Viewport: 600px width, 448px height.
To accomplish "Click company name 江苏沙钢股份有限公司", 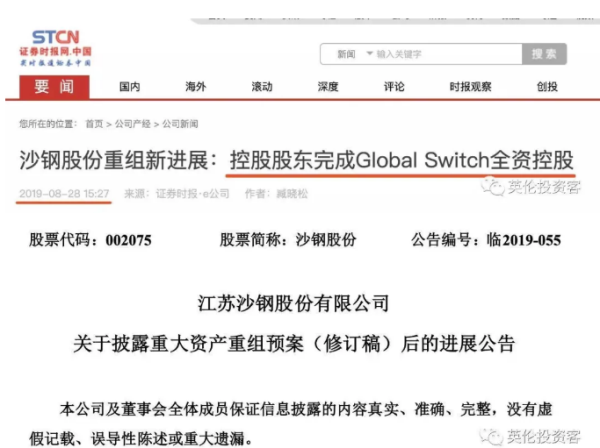I will [x=293, y=303].
